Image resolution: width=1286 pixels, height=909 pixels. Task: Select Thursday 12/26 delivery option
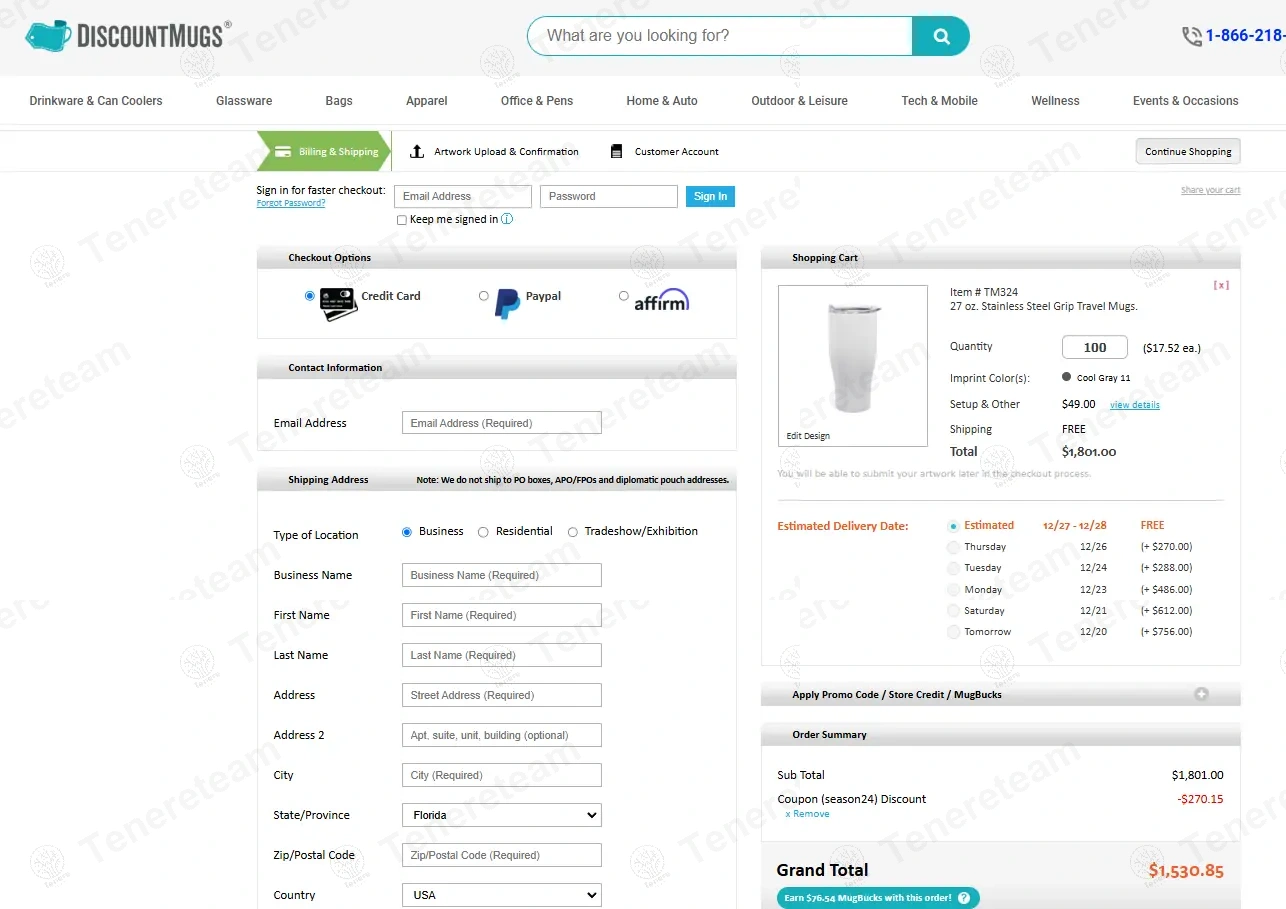click(x=954, y=547)
